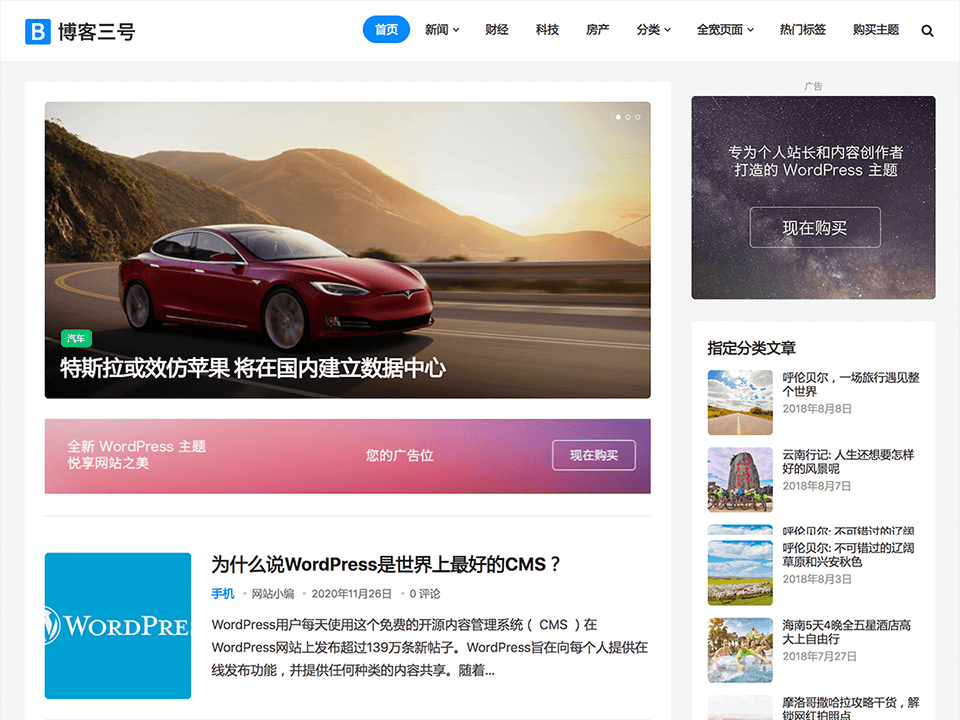The height and width of the screenshot is (720, 960).
Task: Switch to the second slider dot
Action: point(628,117)
